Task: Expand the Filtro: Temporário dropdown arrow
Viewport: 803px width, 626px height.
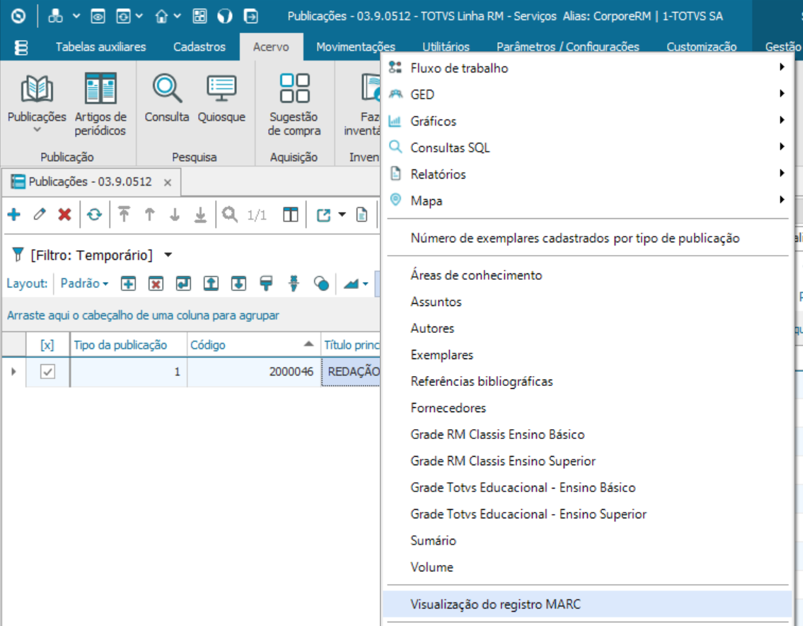Action: (x=168, y=255)
